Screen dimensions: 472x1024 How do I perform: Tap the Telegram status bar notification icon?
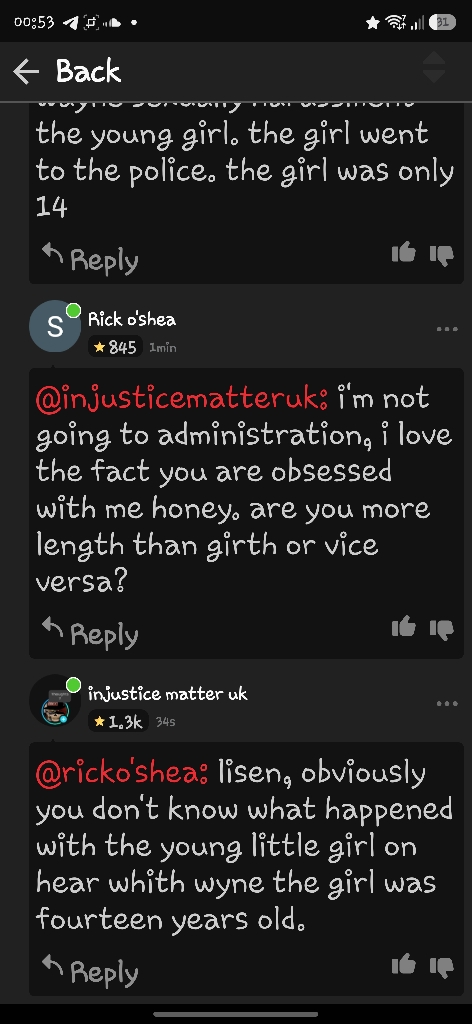point(70,22)
